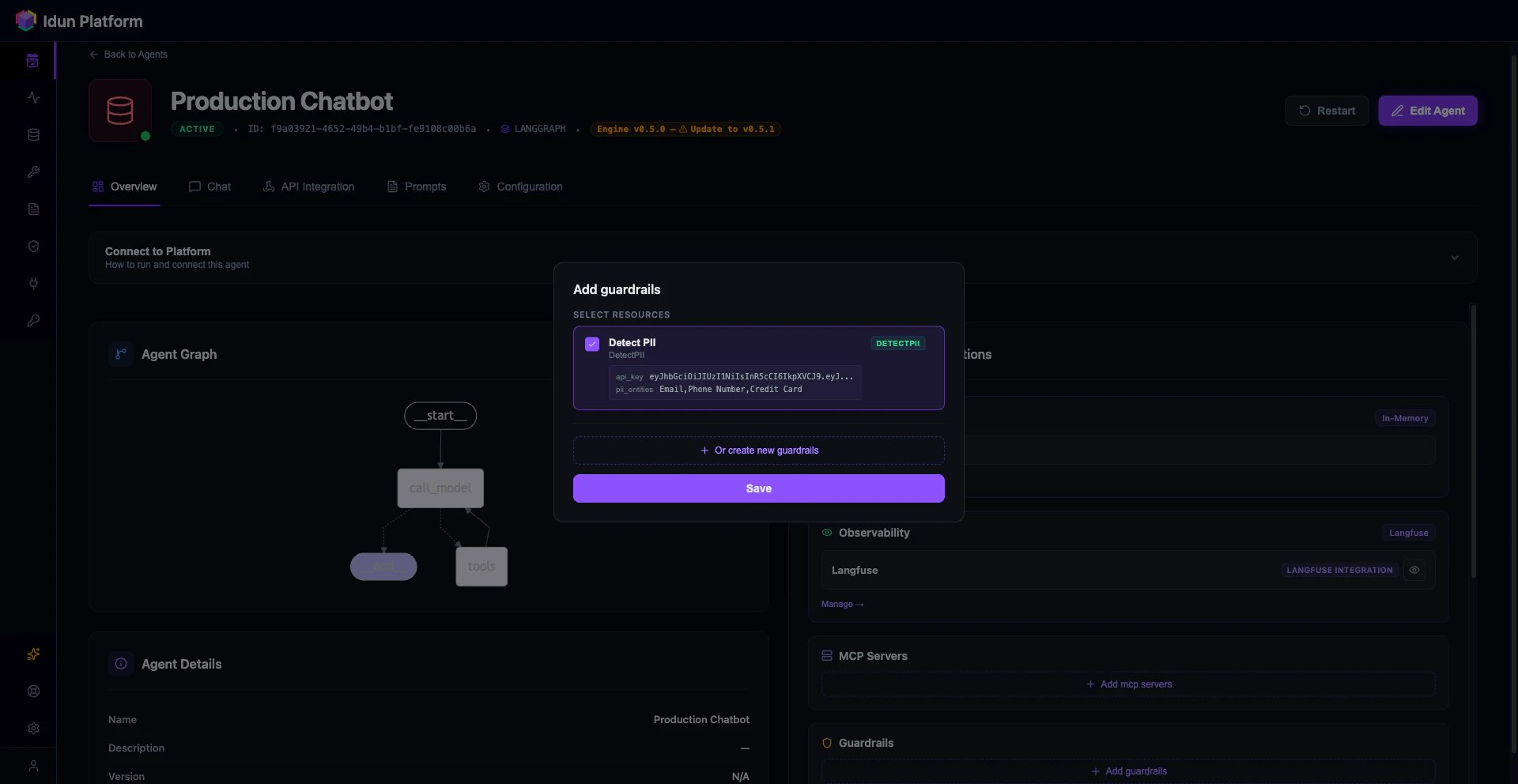Open the API Integration tab
Screen dimensions: 1518x784
pos(308,187)
